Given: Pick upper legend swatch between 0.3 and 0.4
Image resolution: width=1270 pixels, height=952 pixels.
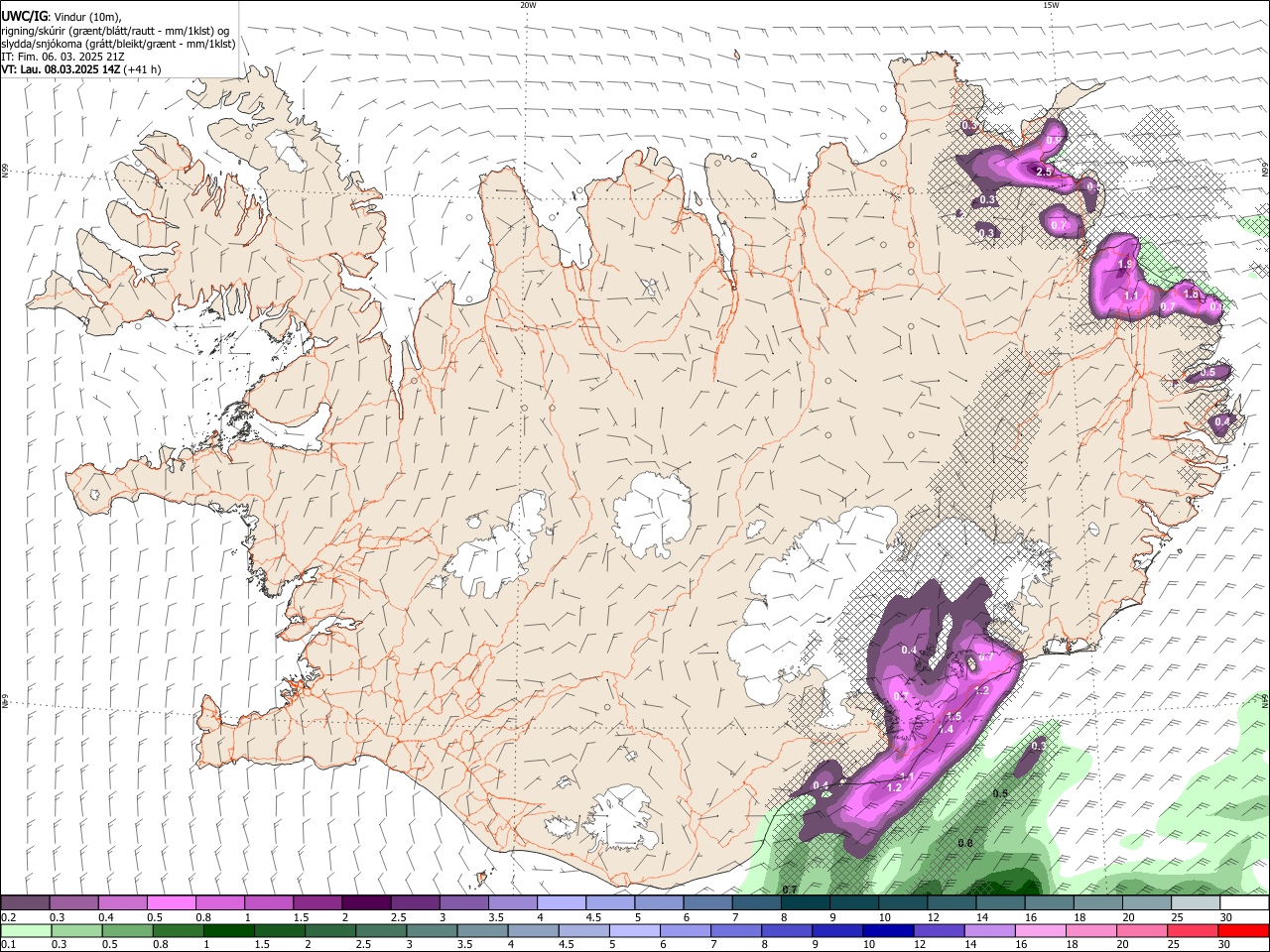Looking at the screenshot, I should point(73,903).
